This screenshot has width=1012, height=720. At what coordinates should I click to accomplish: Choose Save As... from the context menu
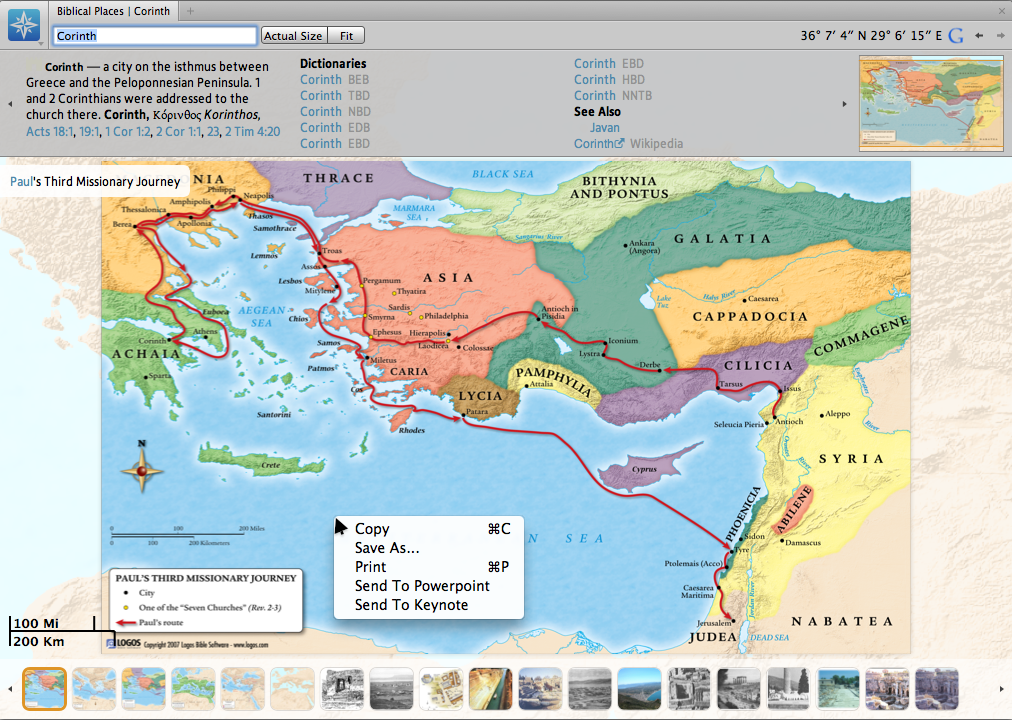(x=429, y=548)
